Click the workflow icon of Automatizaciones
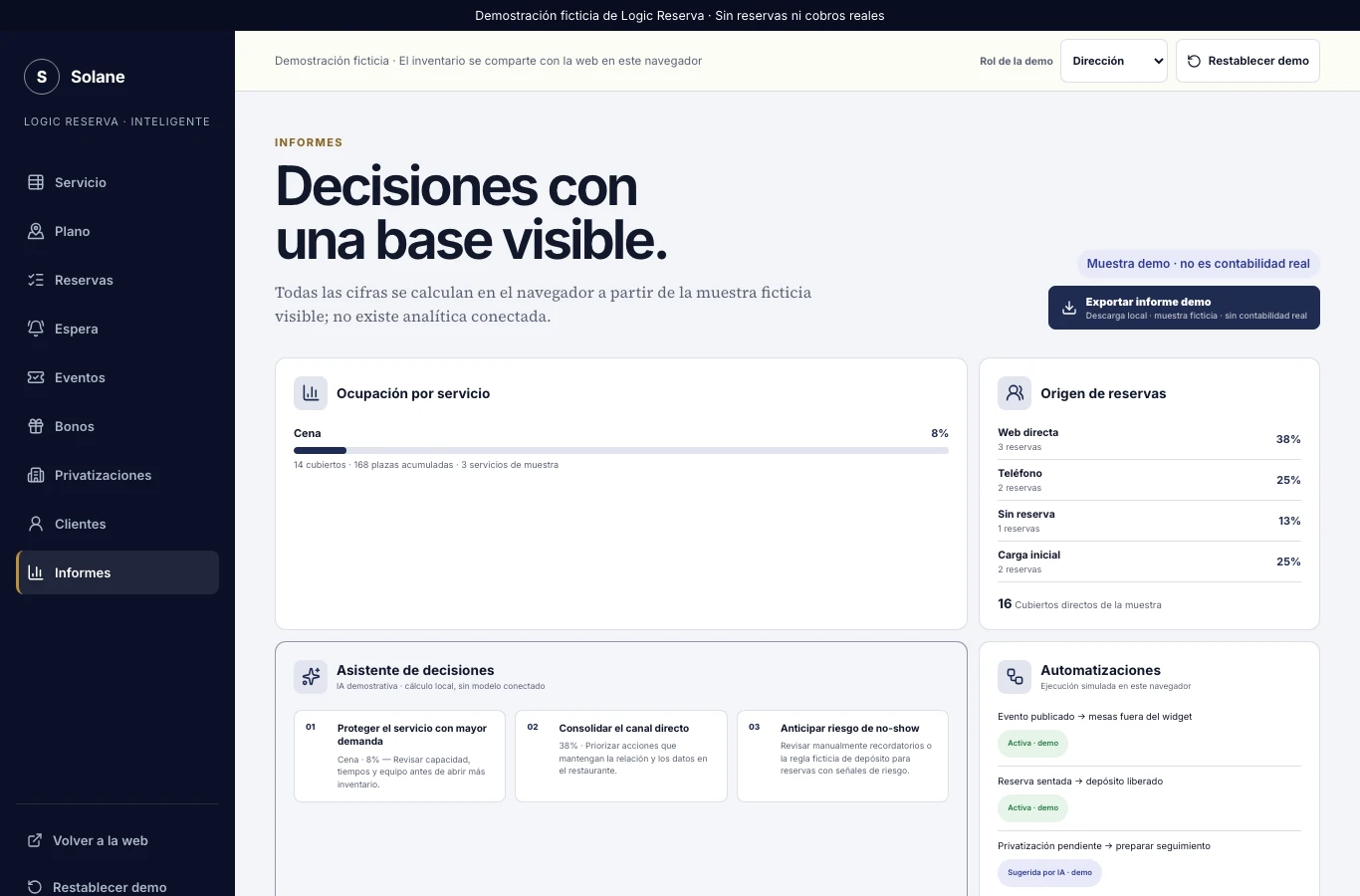1360x896 pixels. (1015, 677)
